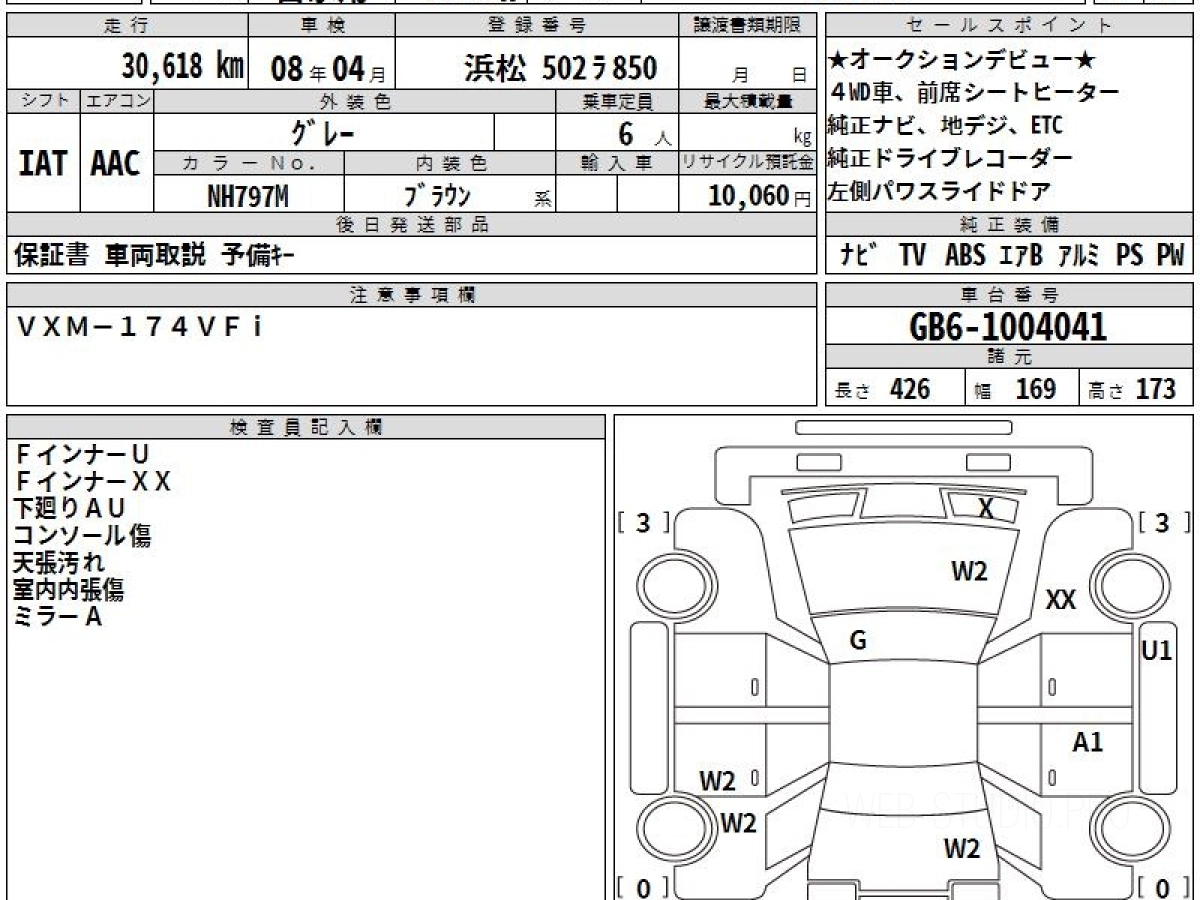Select the 諸元 header

[x=1010, y=357]
